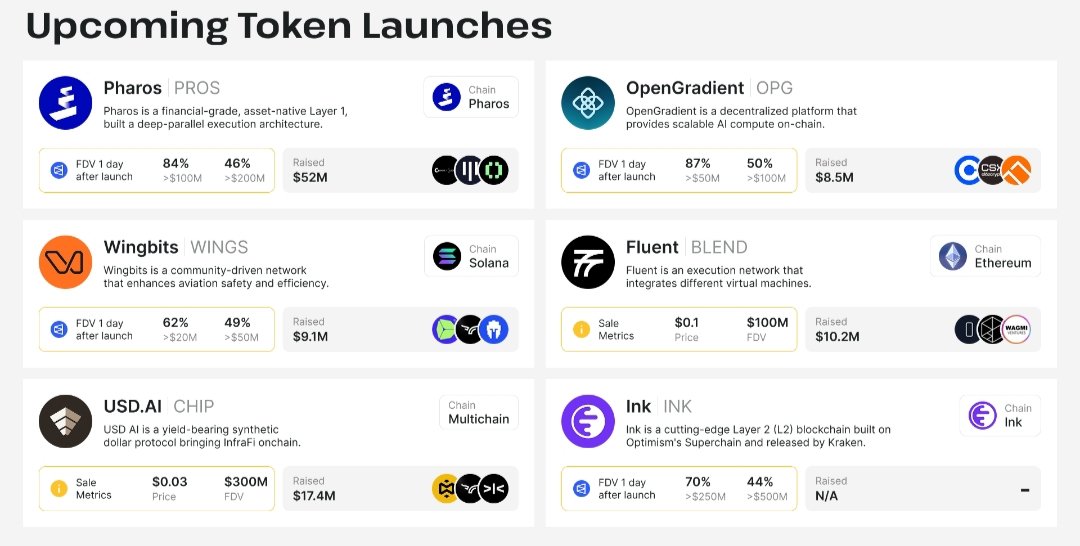The image size is (1080, 546).
Task: Click the Ink purple logo icon
Action: click(587, 421)
